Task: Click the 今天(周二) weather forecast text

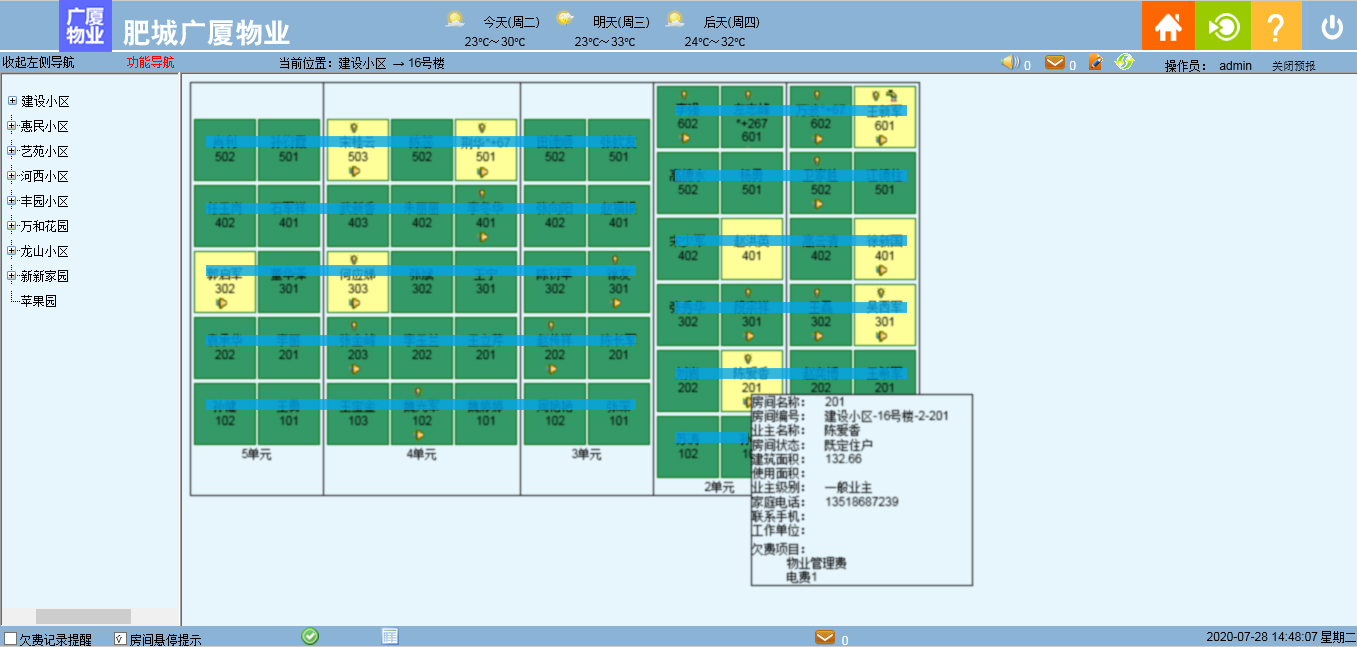Action: (511, 21)
